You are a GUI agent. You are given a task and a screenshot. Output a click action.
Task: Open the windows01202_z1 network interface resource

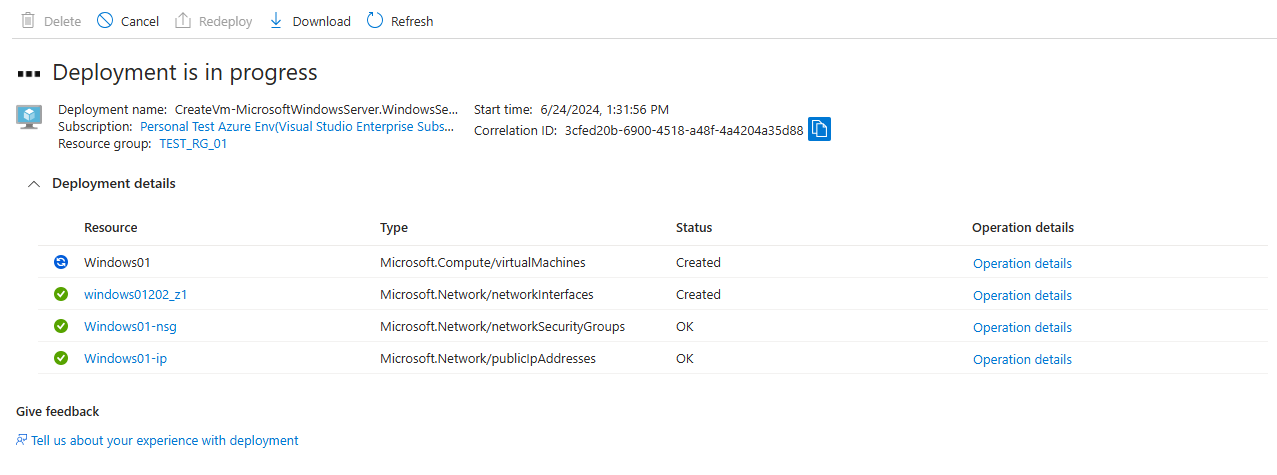point(135,294)
